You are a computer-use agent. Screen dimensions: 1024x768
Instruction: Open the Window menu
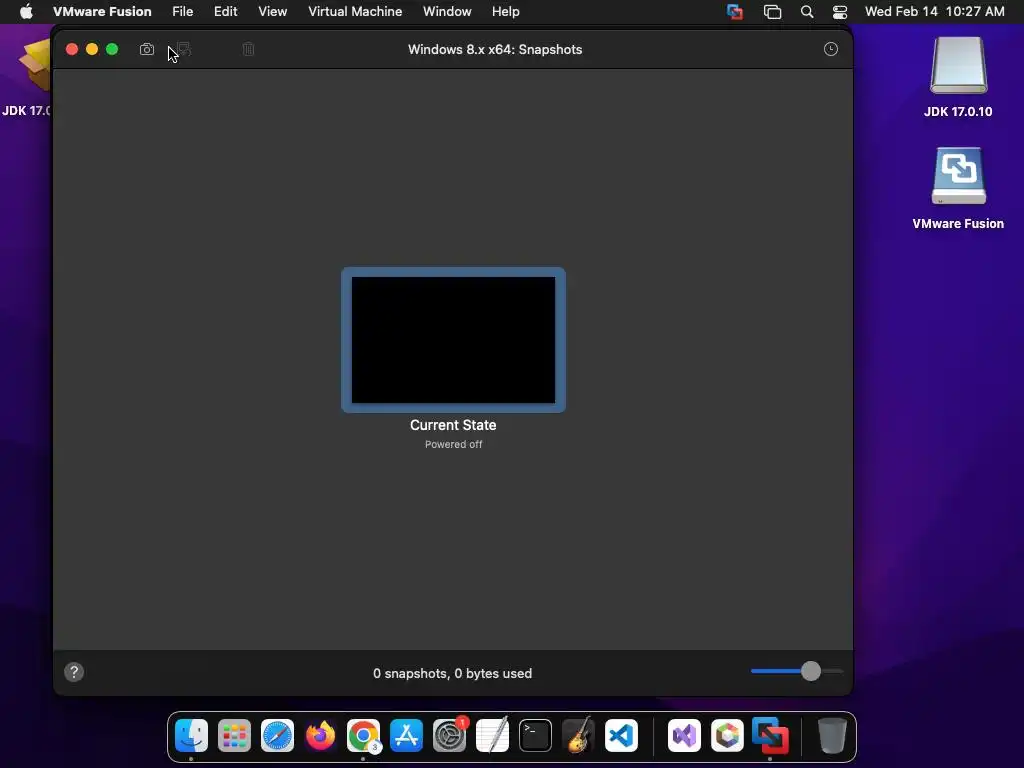pos(447,12)
